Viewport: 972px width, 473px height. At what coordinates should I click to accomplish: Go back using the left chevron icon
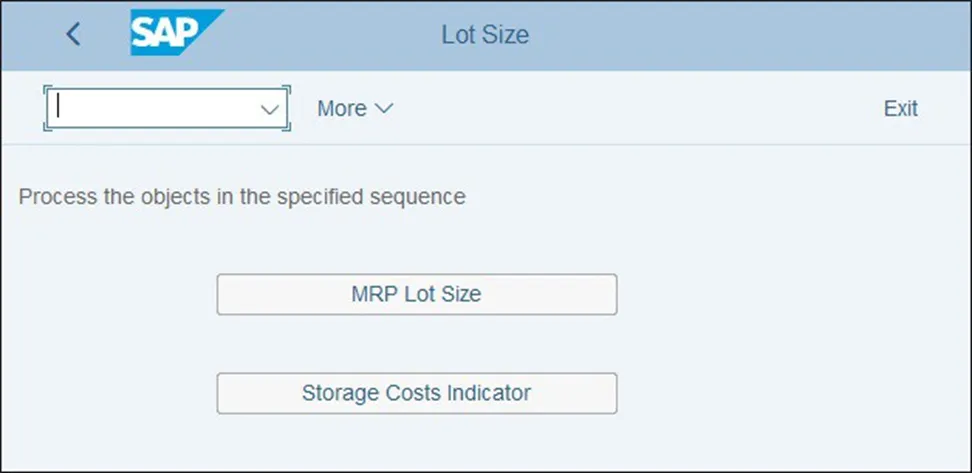coord(72,34)
